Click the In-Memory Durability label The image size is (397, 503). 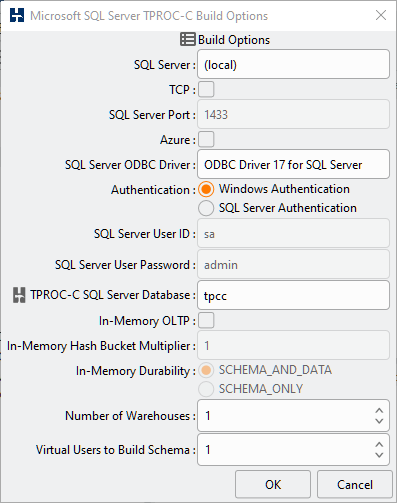tap(136, 371)
